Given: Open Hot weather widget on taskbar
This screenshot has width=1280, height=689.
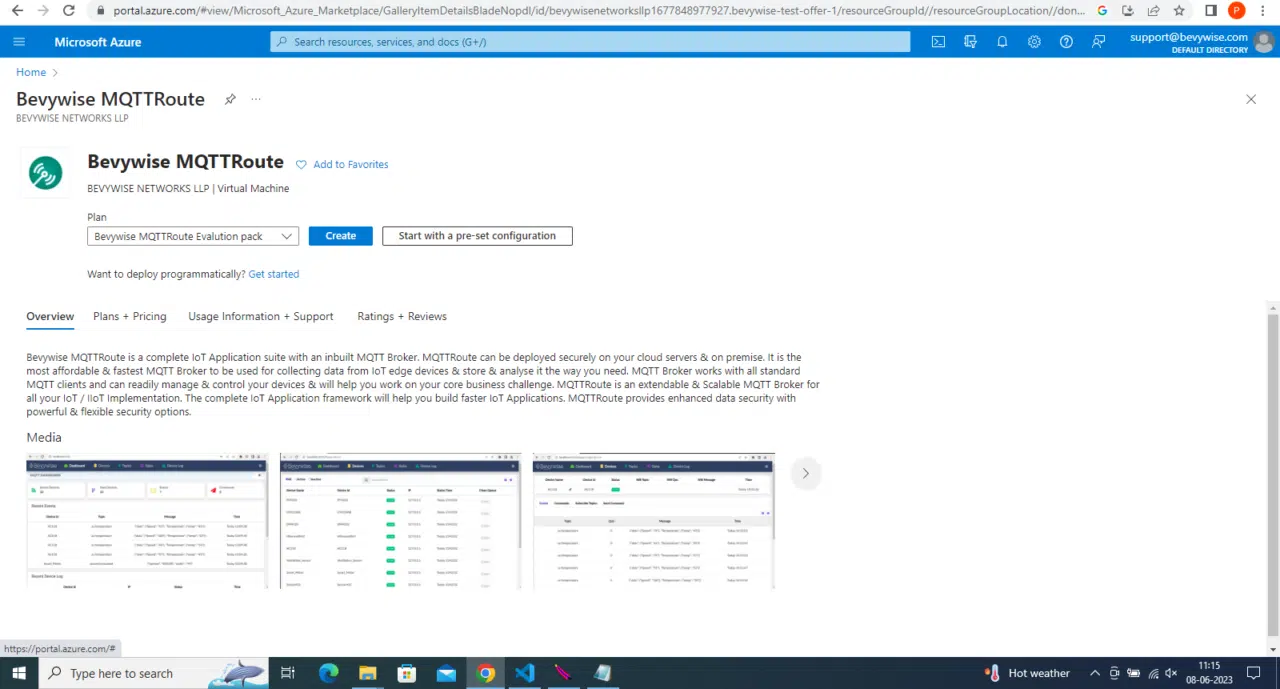Looking at the screenshot, I should point(1027,673).
